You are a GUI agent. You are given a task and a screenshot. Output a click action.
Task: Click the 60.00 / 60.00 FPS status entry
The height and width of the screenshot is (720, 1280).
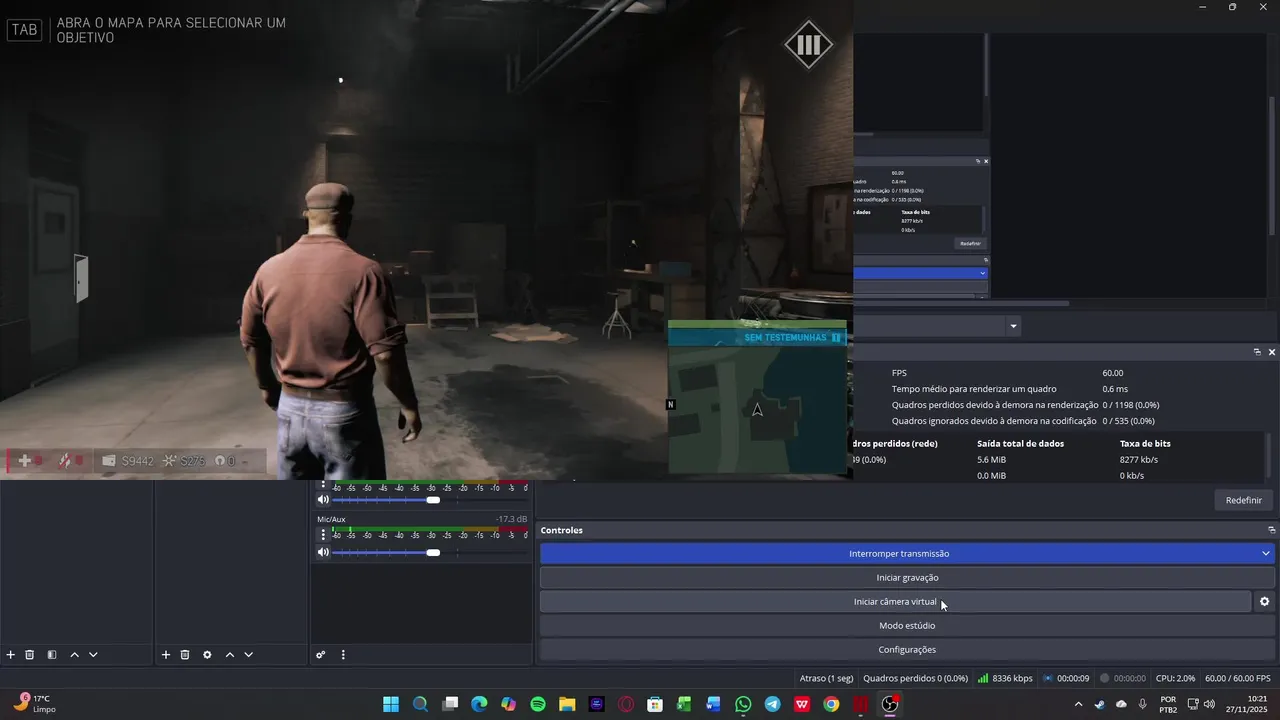click(x=1238, y=678)
